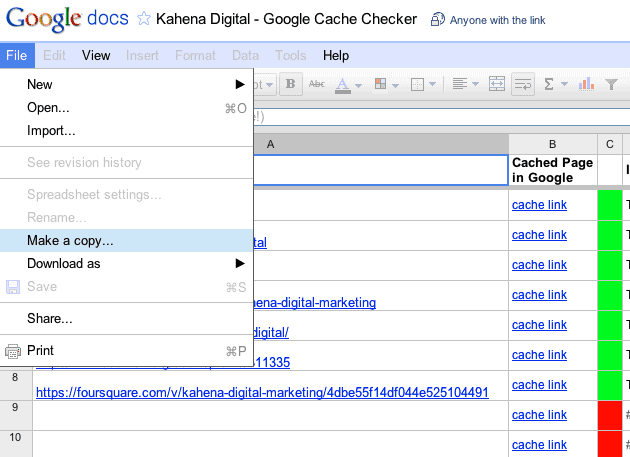Click the File menu
Viewport: 630px width, 457px height.
pos(17,55)
